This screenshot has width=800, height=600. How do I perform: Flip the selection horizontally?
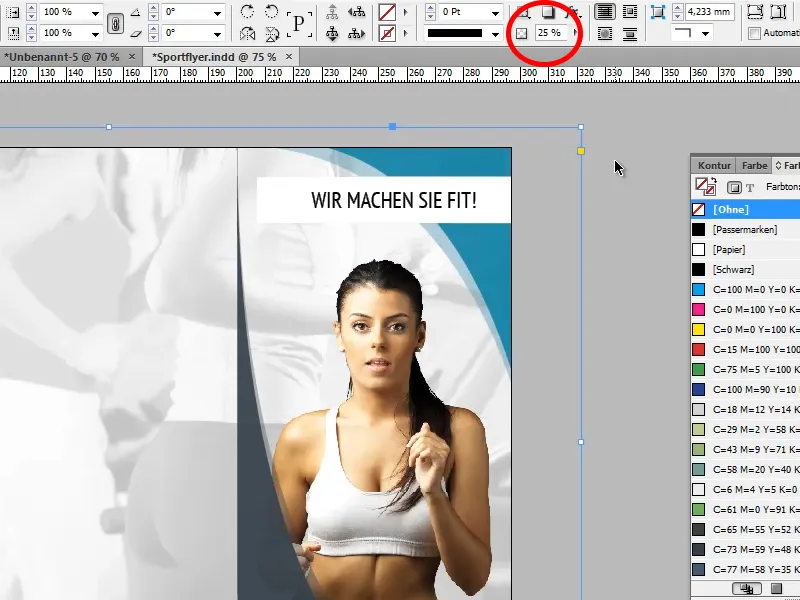click(x=247, y=34)
